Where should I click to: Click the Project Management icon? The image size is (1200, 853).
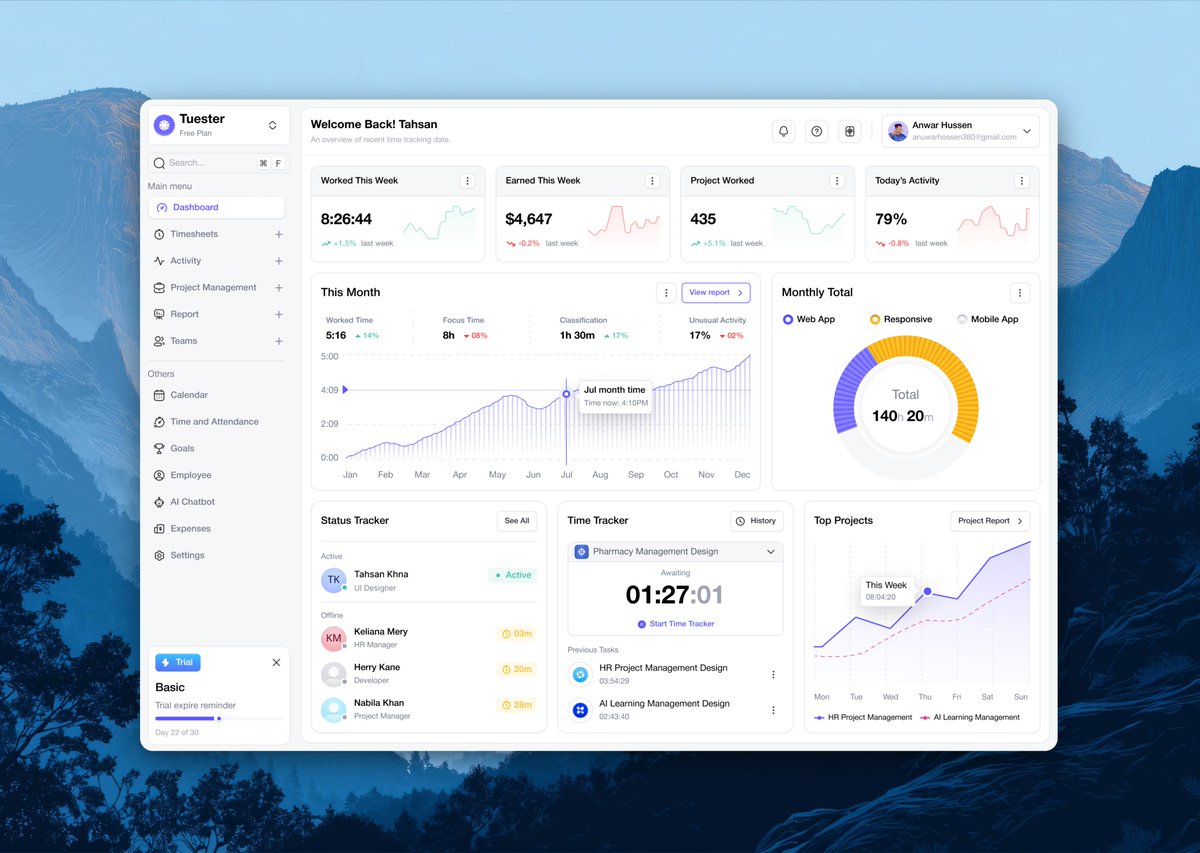pyautogui.click(x=160, y=288)
